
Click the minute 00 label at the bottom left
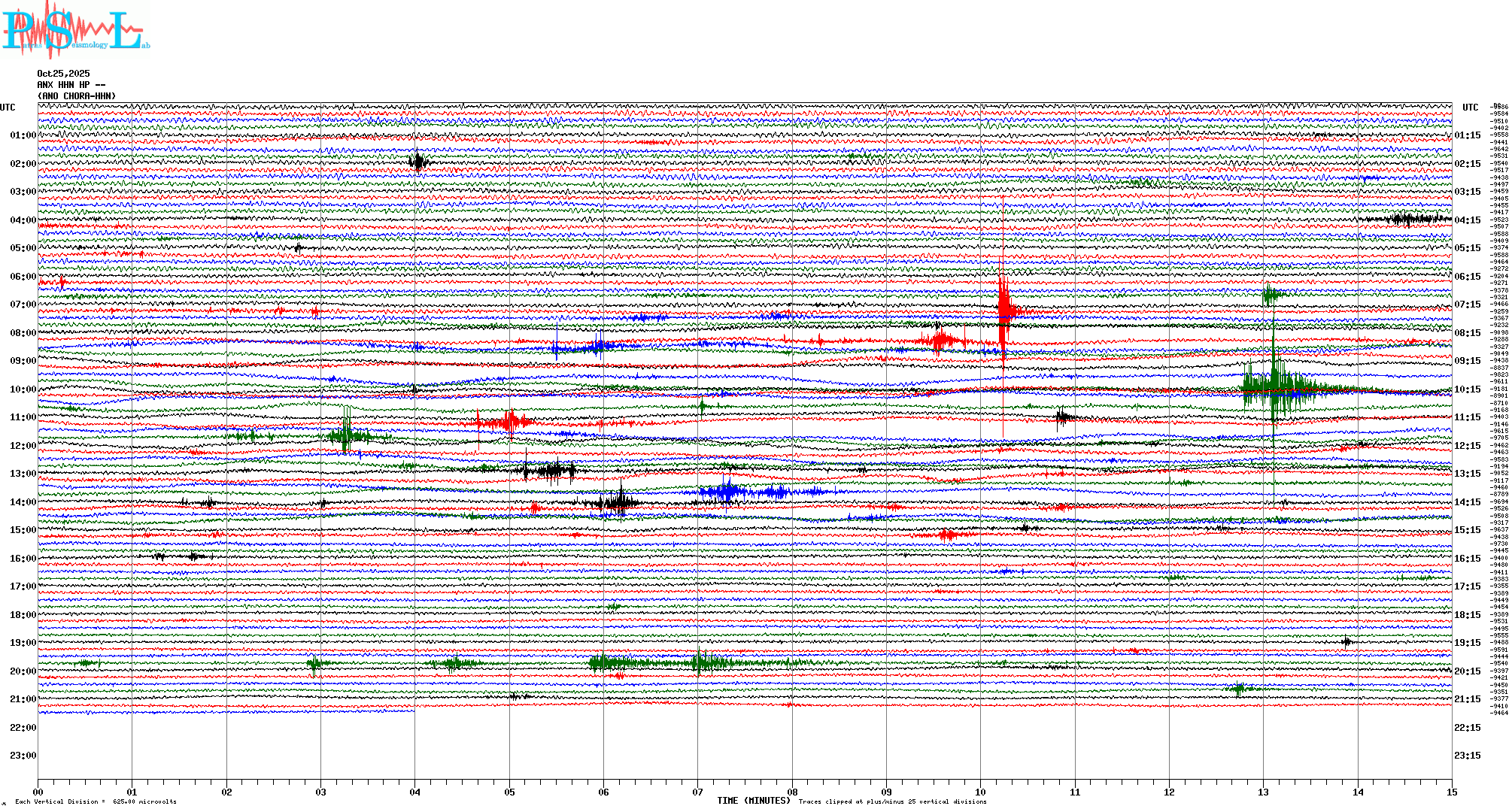click(x=38, y=792)
